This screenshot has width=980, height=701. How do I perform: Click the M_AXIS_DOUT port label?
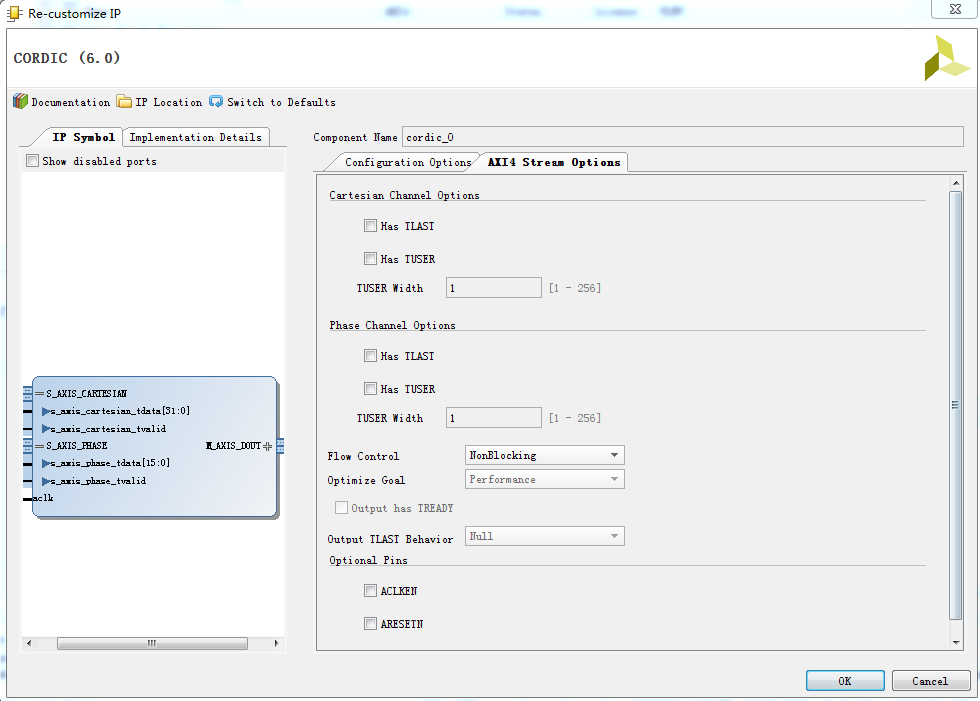233,445
